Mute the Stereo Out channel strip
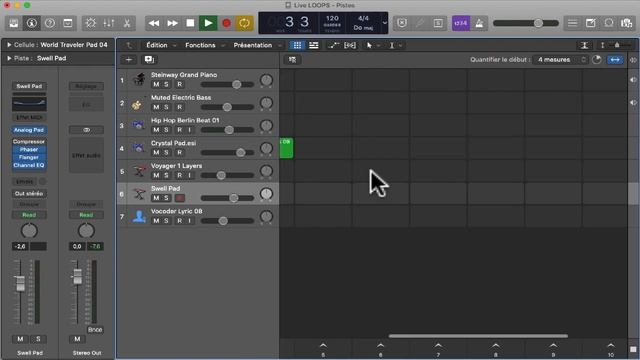The height and width of the screenshot is (360, 640). 77,339
